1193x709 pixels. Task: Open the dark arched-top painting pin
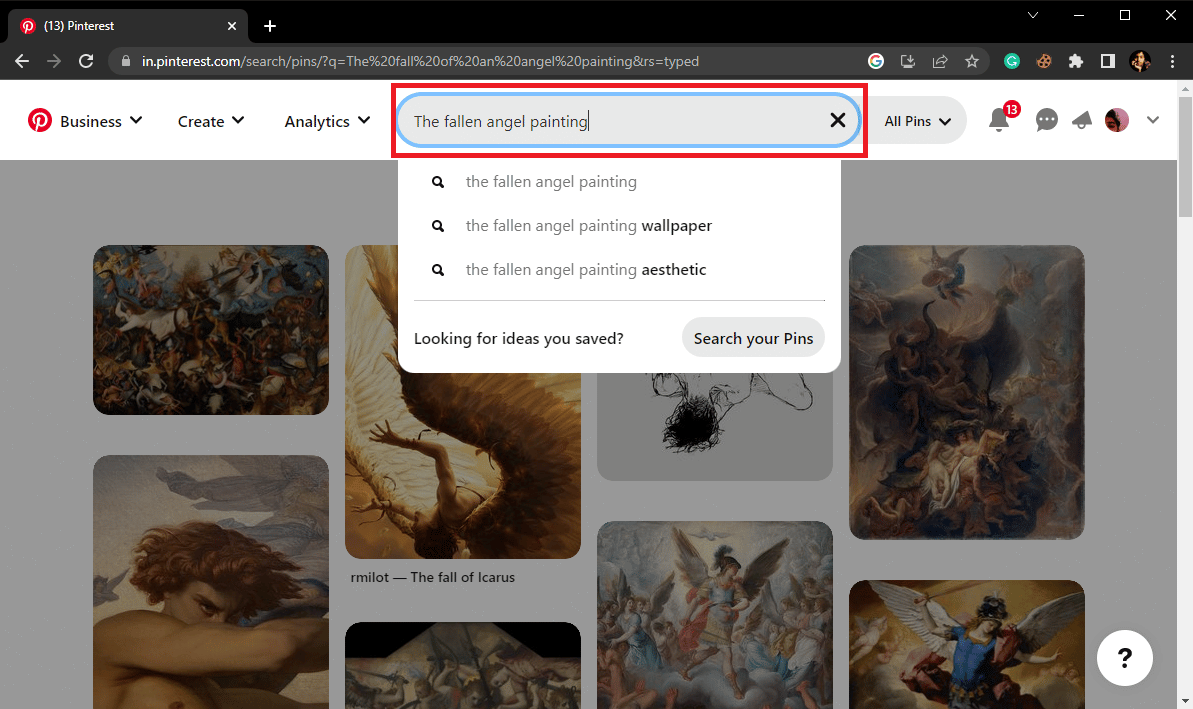click(x=463, y=666)
